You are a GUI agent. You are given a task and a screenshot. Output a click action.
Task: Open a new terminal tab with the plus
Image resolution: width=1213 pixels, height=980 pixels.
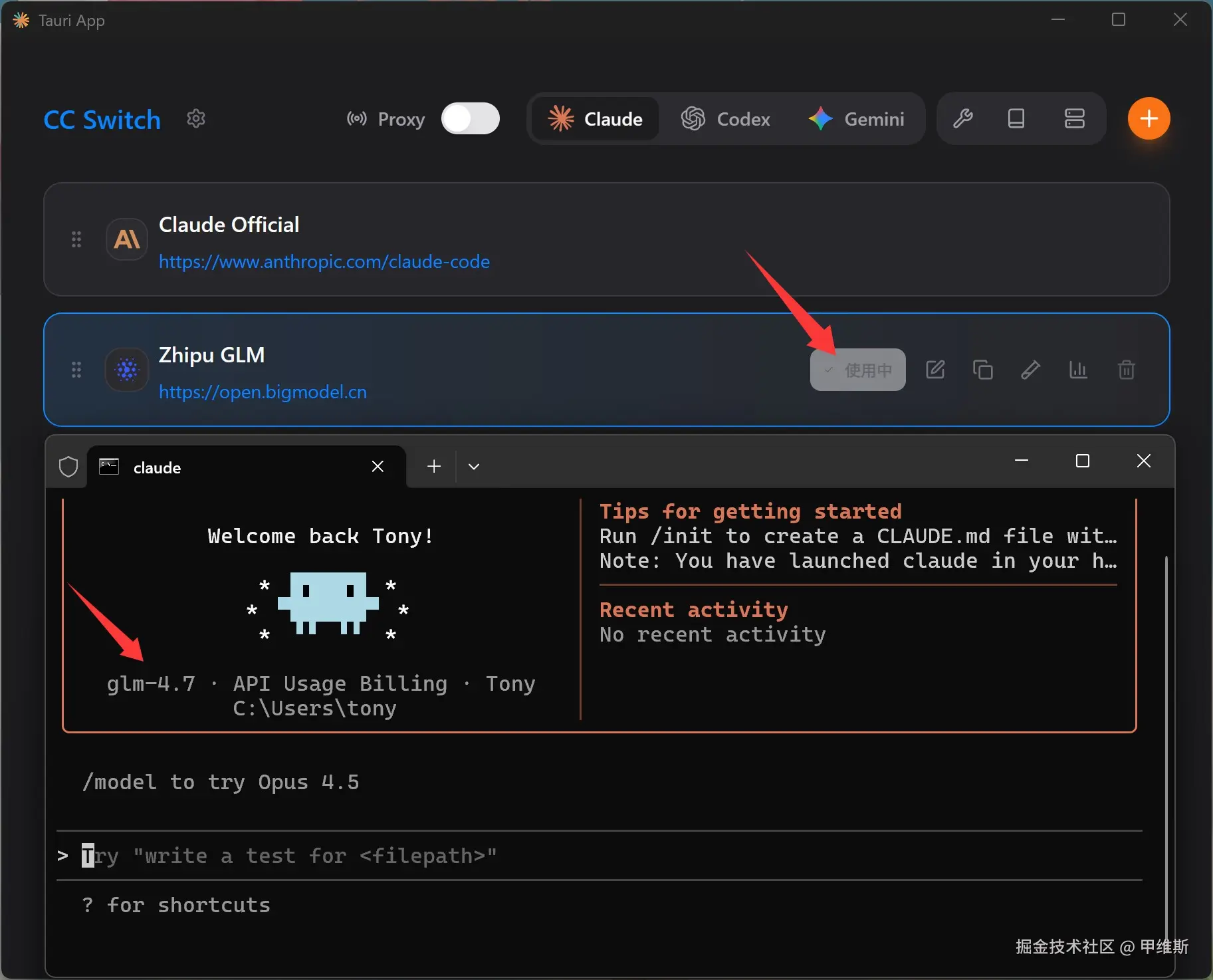434,467
